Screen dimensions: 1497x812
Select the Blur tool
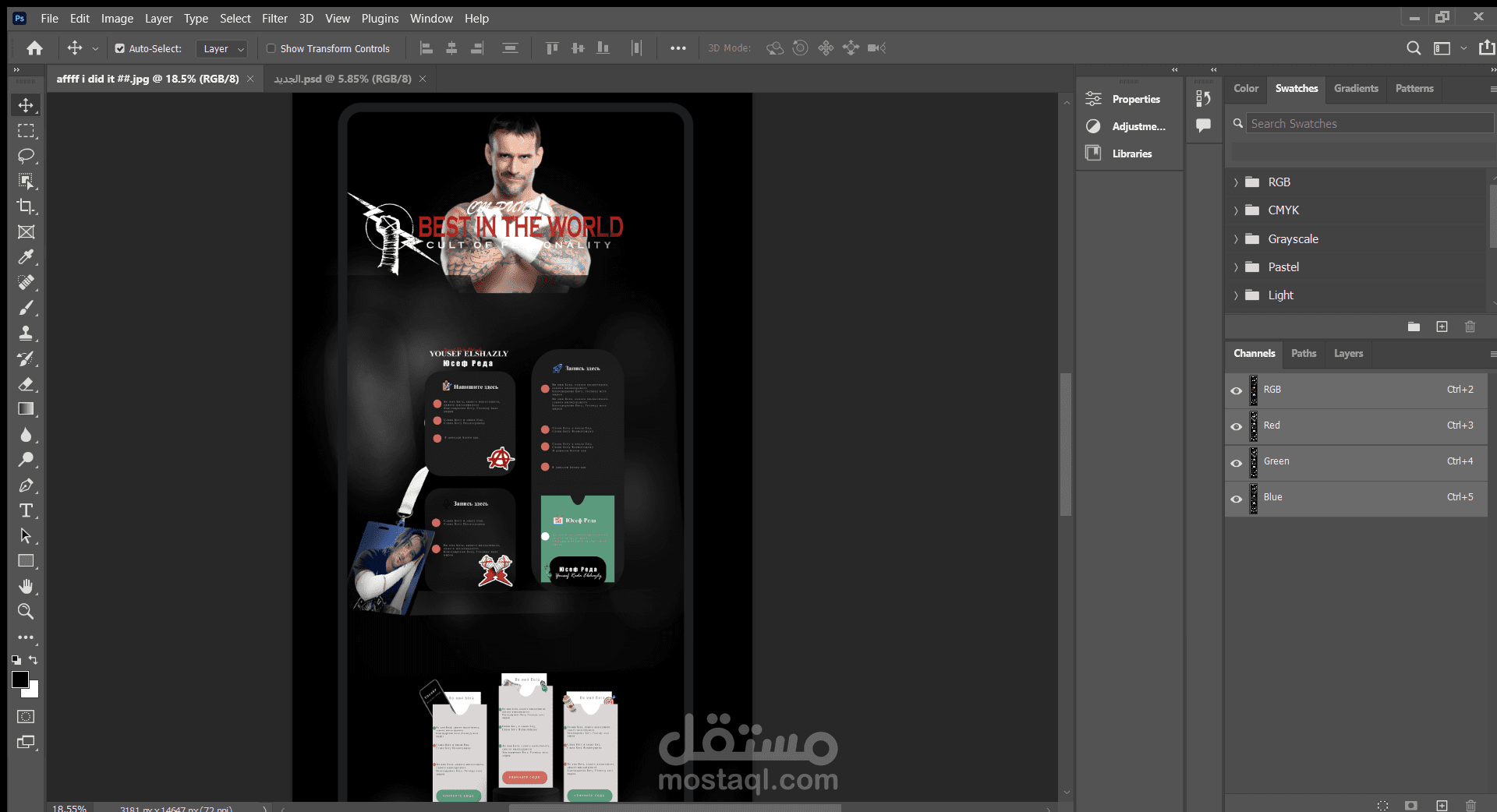26,434
